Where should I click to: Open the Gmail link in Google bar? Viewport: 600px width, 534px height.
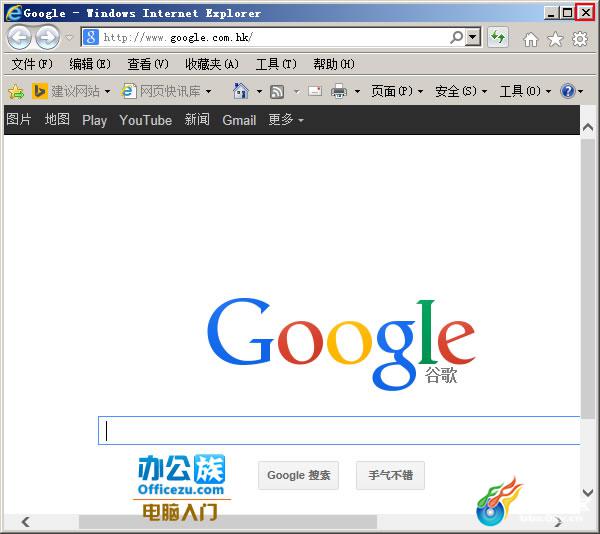click(239, 120)
